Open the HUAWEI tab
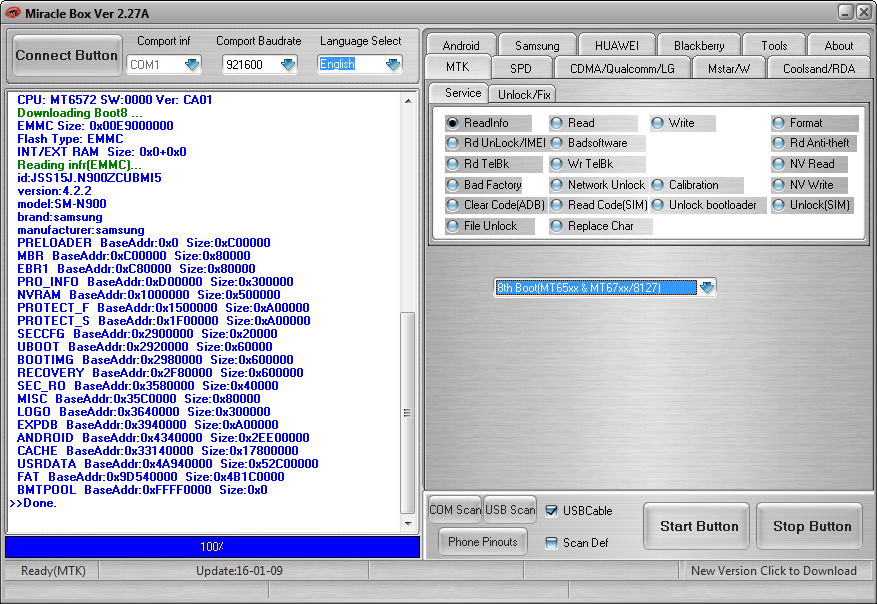877x604 pixels. [x=616, y=45]
